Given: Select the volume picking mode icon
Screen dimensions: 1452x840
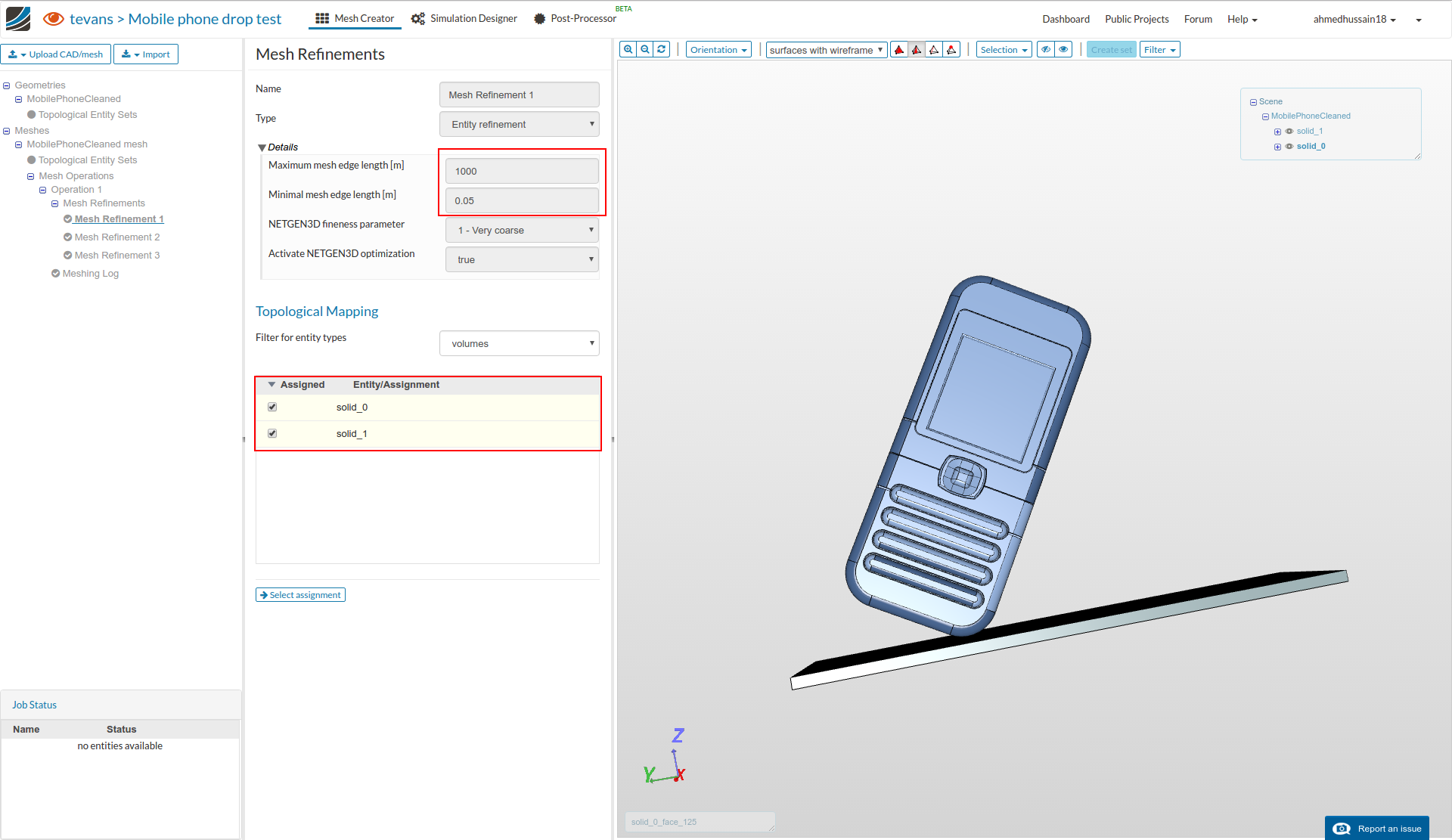Looking at the screenshot, I should [x=899, y=50].
